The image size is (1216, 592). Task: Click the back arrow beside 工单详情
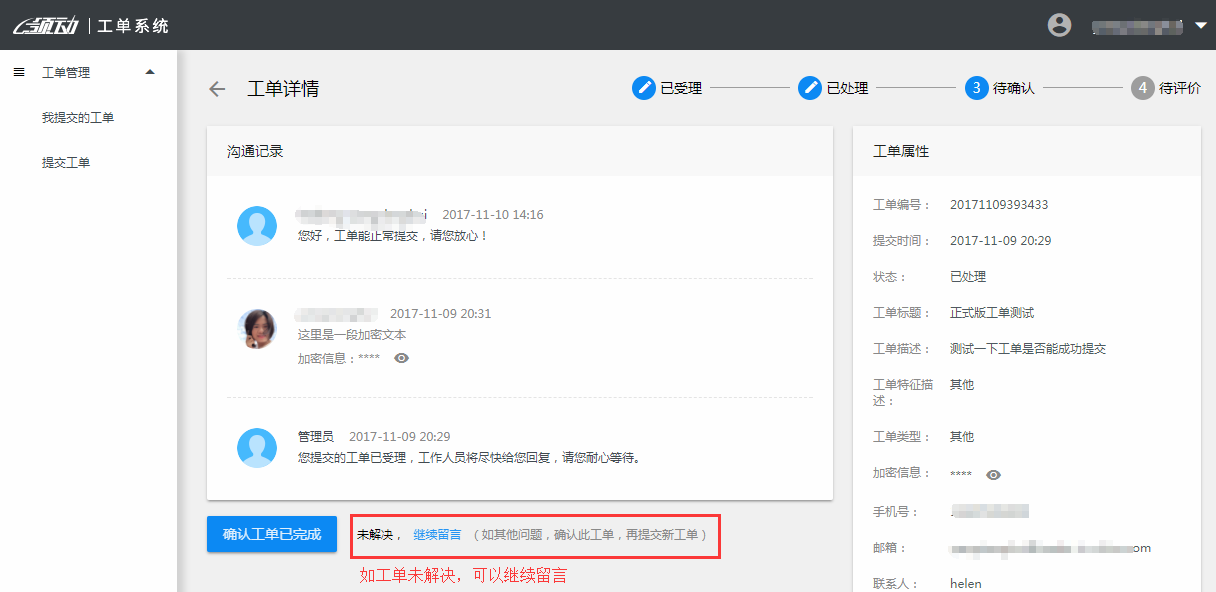pyautogui.click(x=217, y=89)
